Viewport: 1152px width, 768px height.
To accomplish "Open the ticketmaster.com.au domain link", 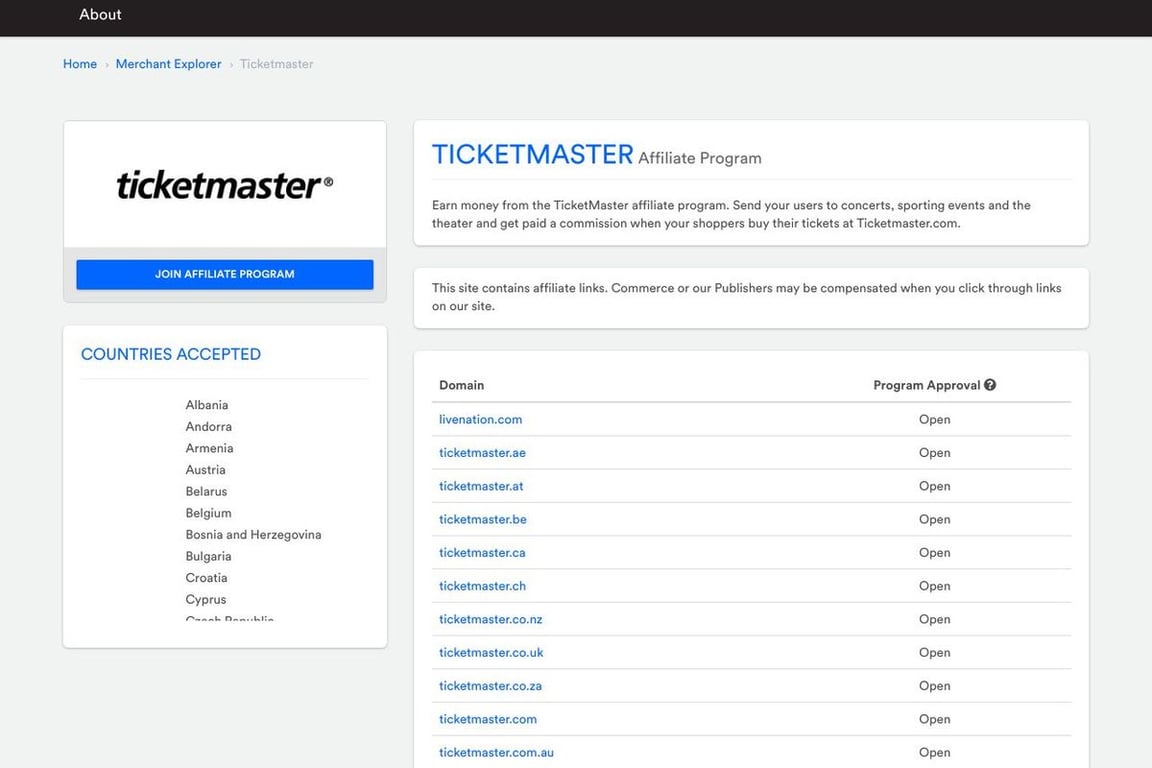I will (x=496, y=752).
